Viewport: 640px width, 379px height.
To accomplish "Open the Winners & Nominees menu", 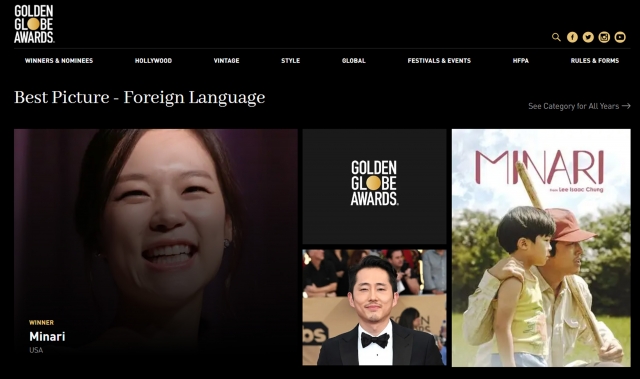I will pyautogui.click(x=59, y=61).
